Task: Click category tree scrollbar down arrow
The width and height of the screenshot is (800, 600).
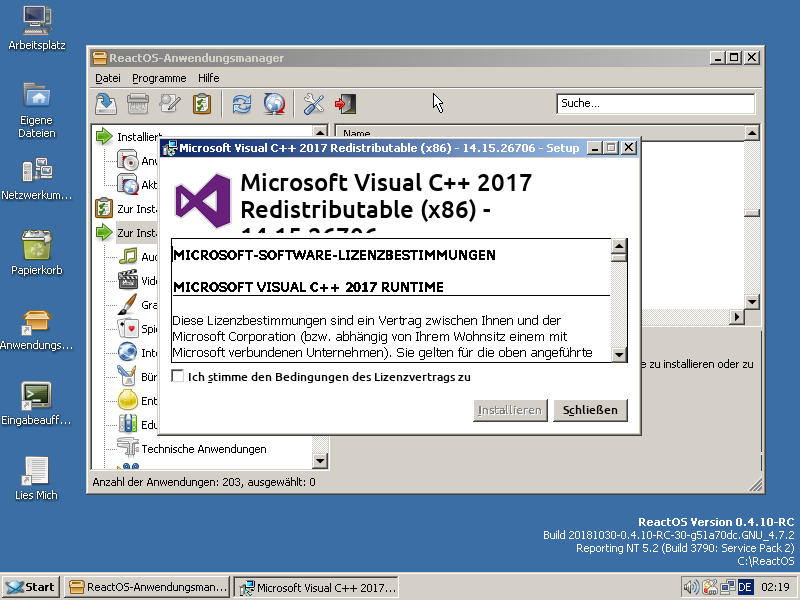Action: click(320, 461)
